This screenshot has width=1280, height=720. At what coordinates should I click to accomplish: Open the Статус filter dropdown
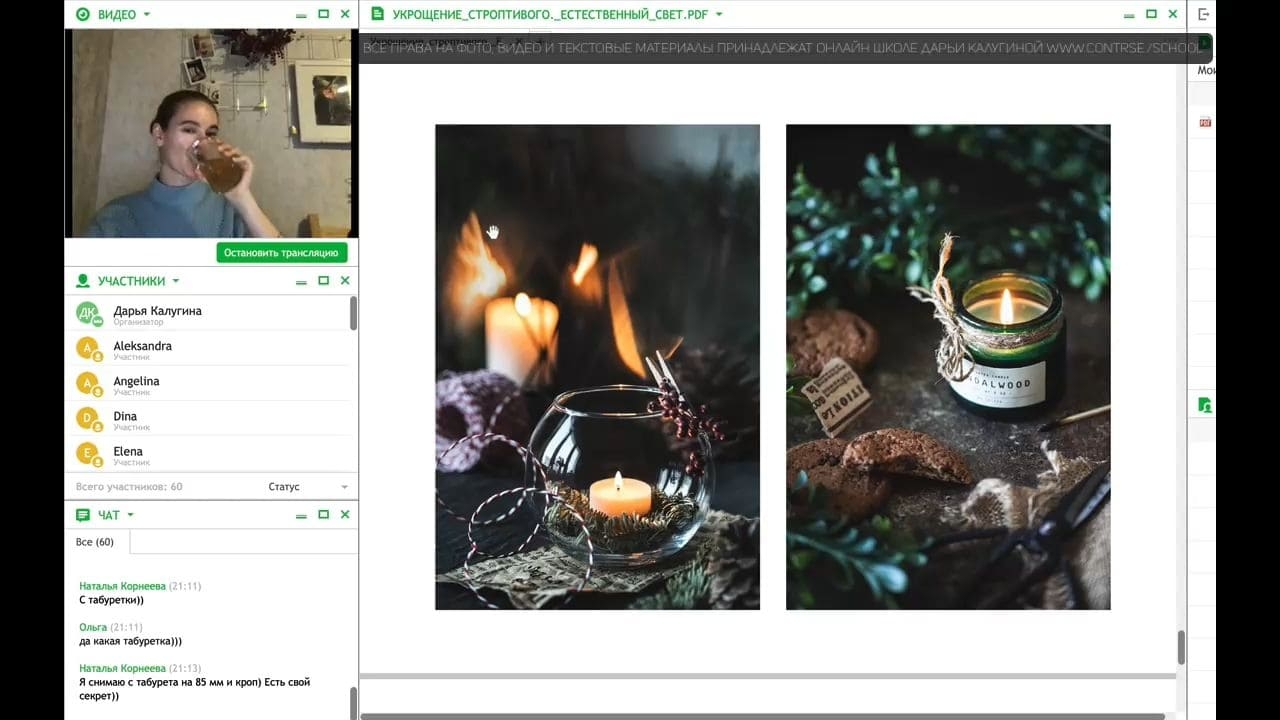(x=308, y=487)
